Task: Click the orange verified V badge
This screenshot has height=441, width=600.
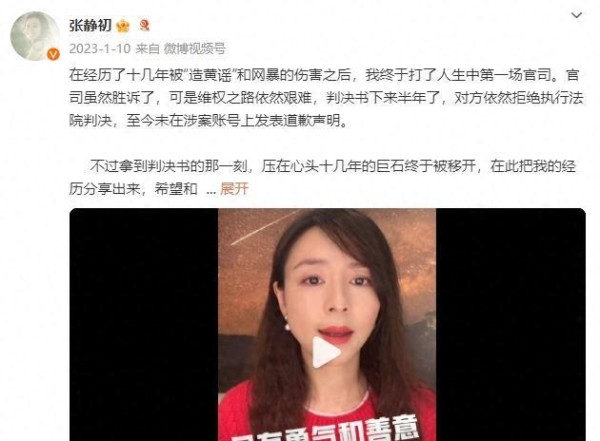Action: coord(53,54)
